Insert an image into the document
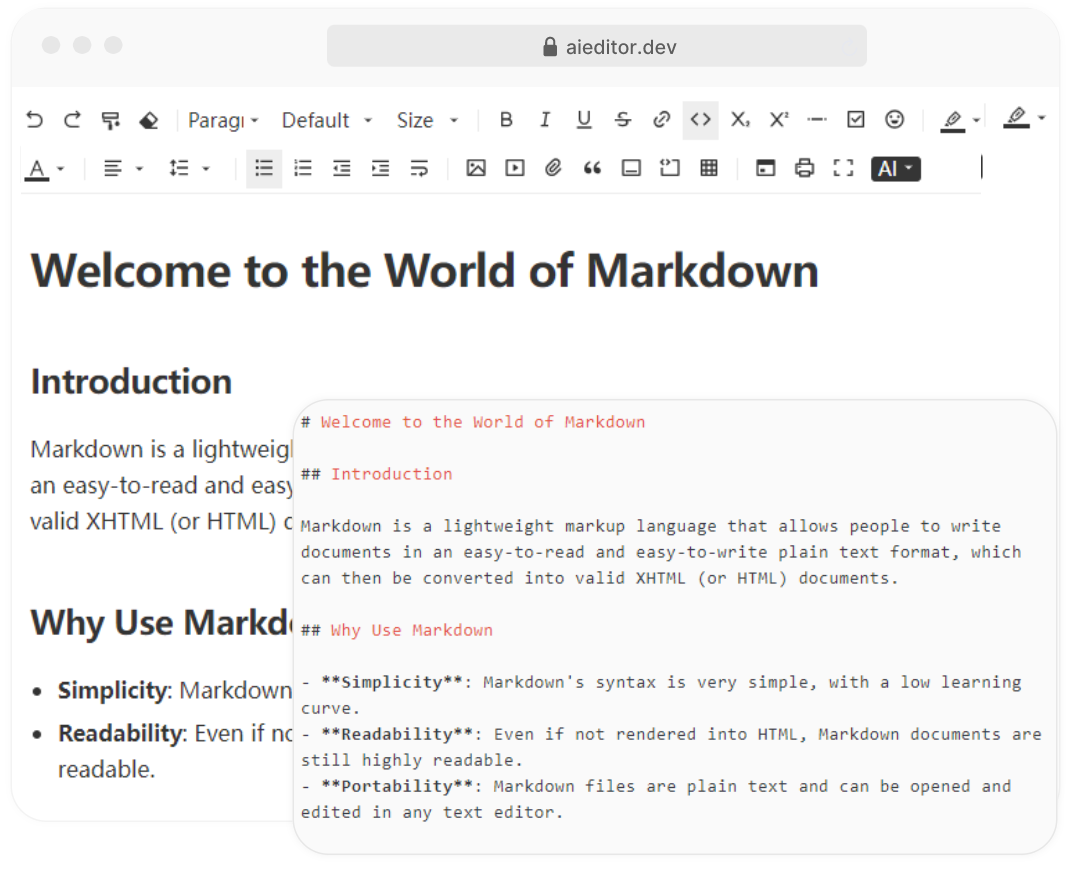Image resolution: width=1077 pixels, height=870 pixels. click(472, 168)
